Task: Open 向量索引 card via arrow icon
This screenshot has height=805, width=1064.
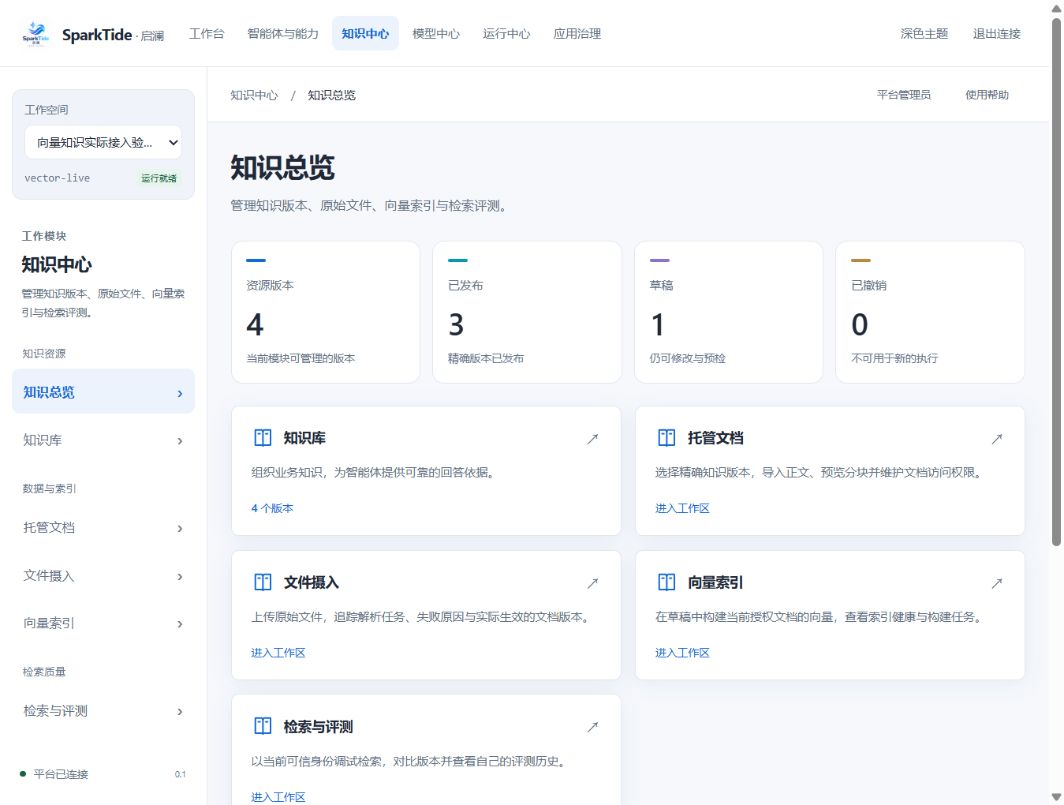Action: pyautogui.click(x=997, y=583)
